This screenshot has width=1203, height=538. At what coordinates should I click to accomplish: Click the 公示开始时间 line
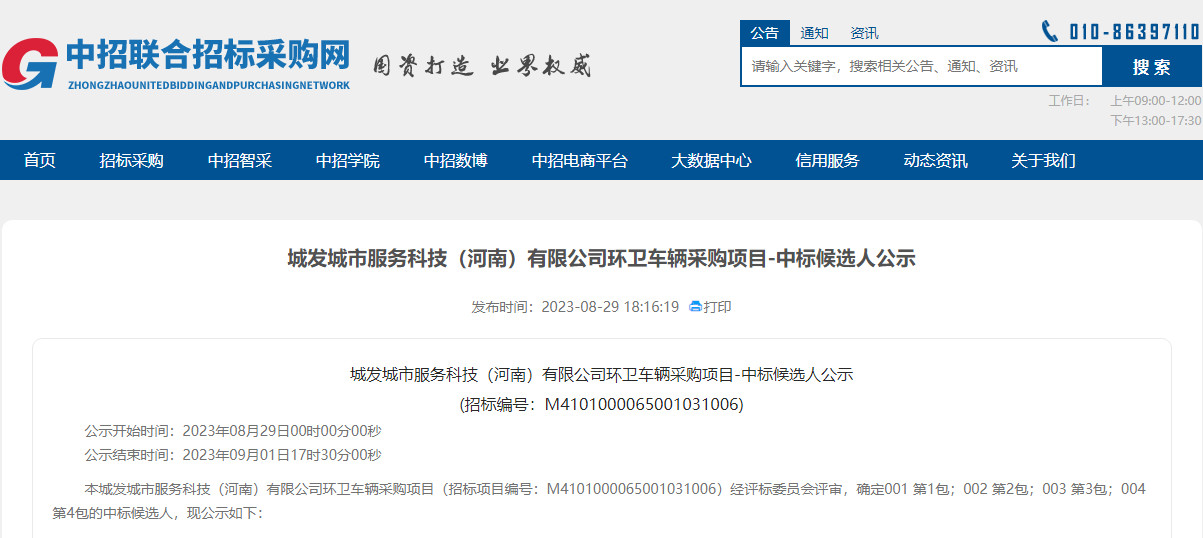pos(233,431)
